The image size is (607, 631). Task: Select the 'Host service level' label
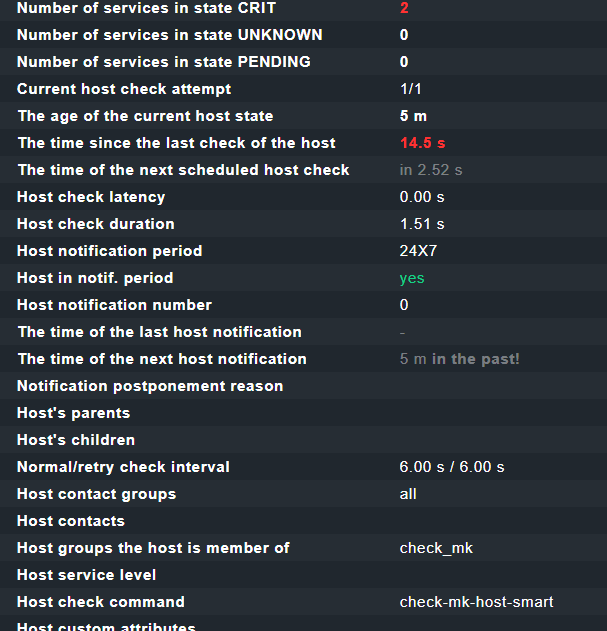pos(87,575)
